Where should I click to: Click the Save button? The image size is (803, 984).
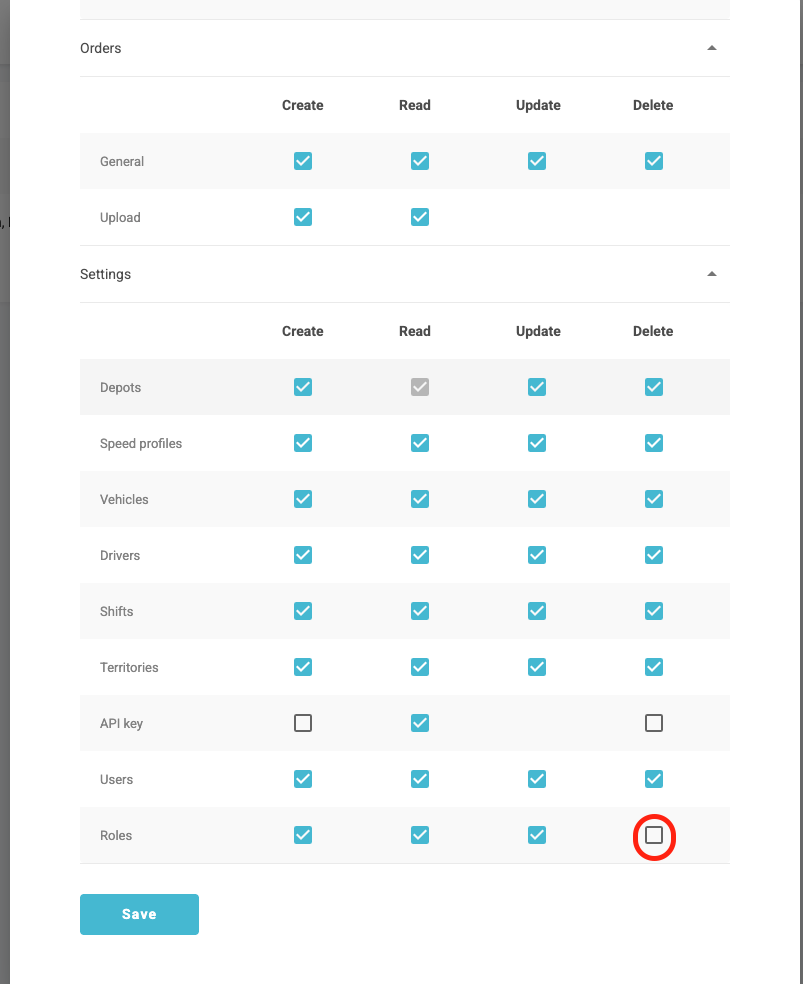139,914
